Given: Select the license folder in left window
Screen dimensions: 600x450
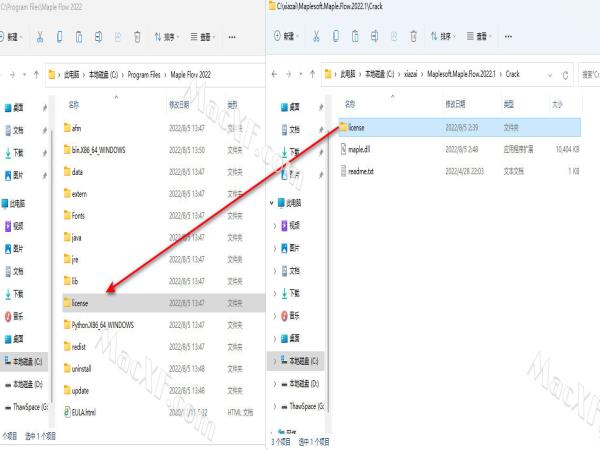Looking at the screenshot, I should point(164,303).
